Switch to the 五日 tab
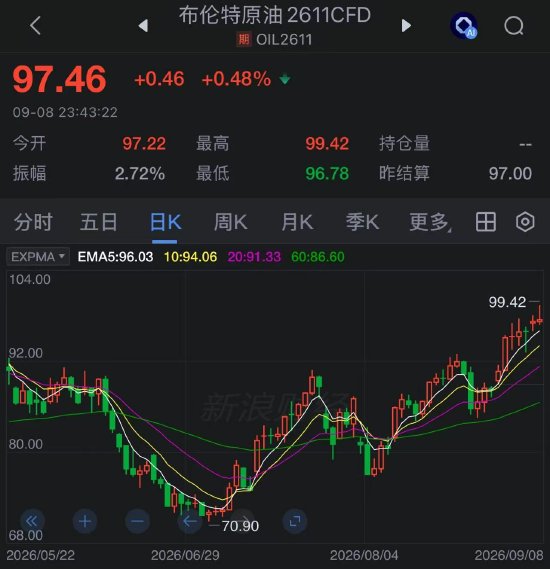The width and height of the screenshot is (550, 569). [98, 222]
